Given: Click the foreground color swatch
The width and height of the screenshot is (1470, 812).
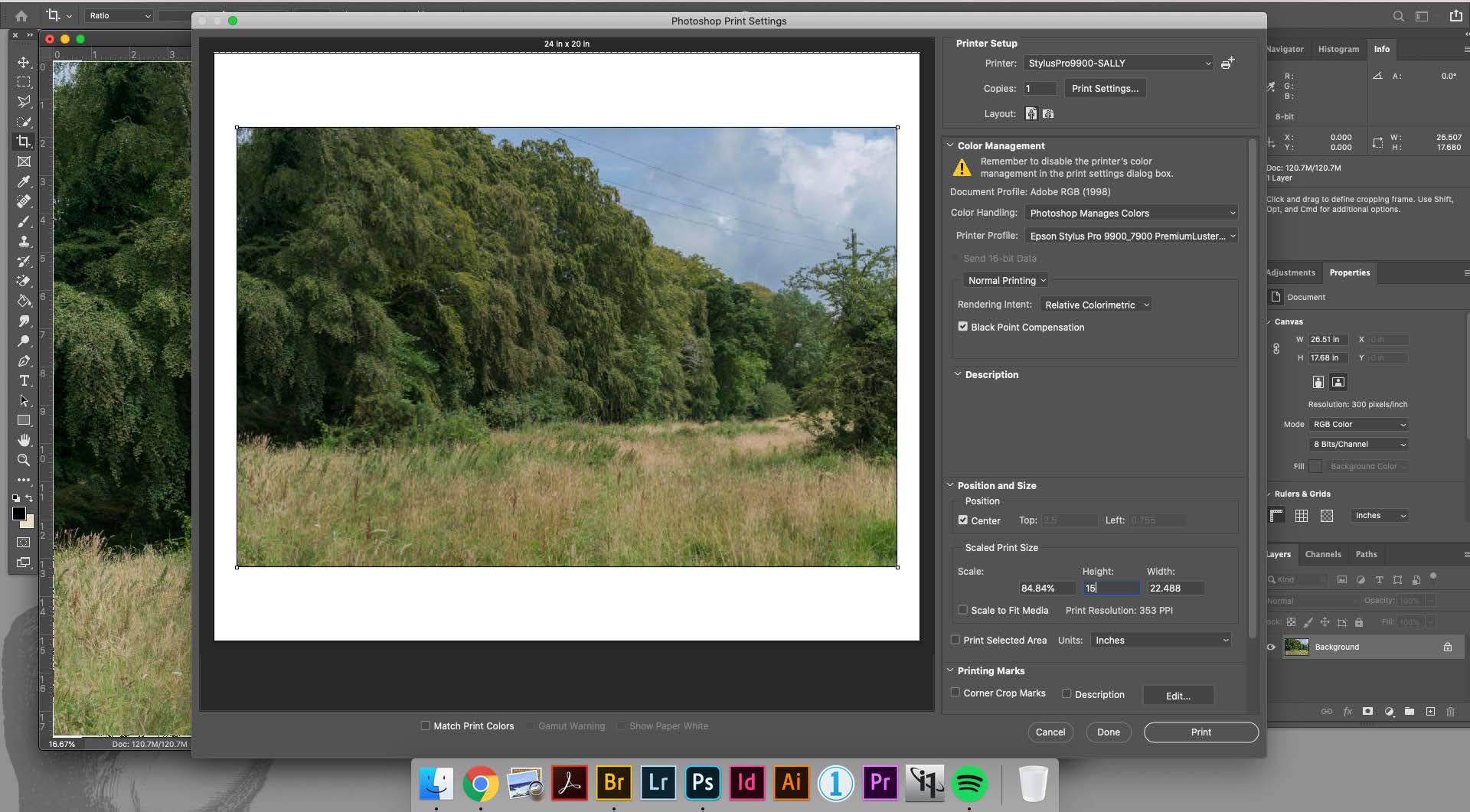Looking at the screenshot, I should click(x=19, y=514).
